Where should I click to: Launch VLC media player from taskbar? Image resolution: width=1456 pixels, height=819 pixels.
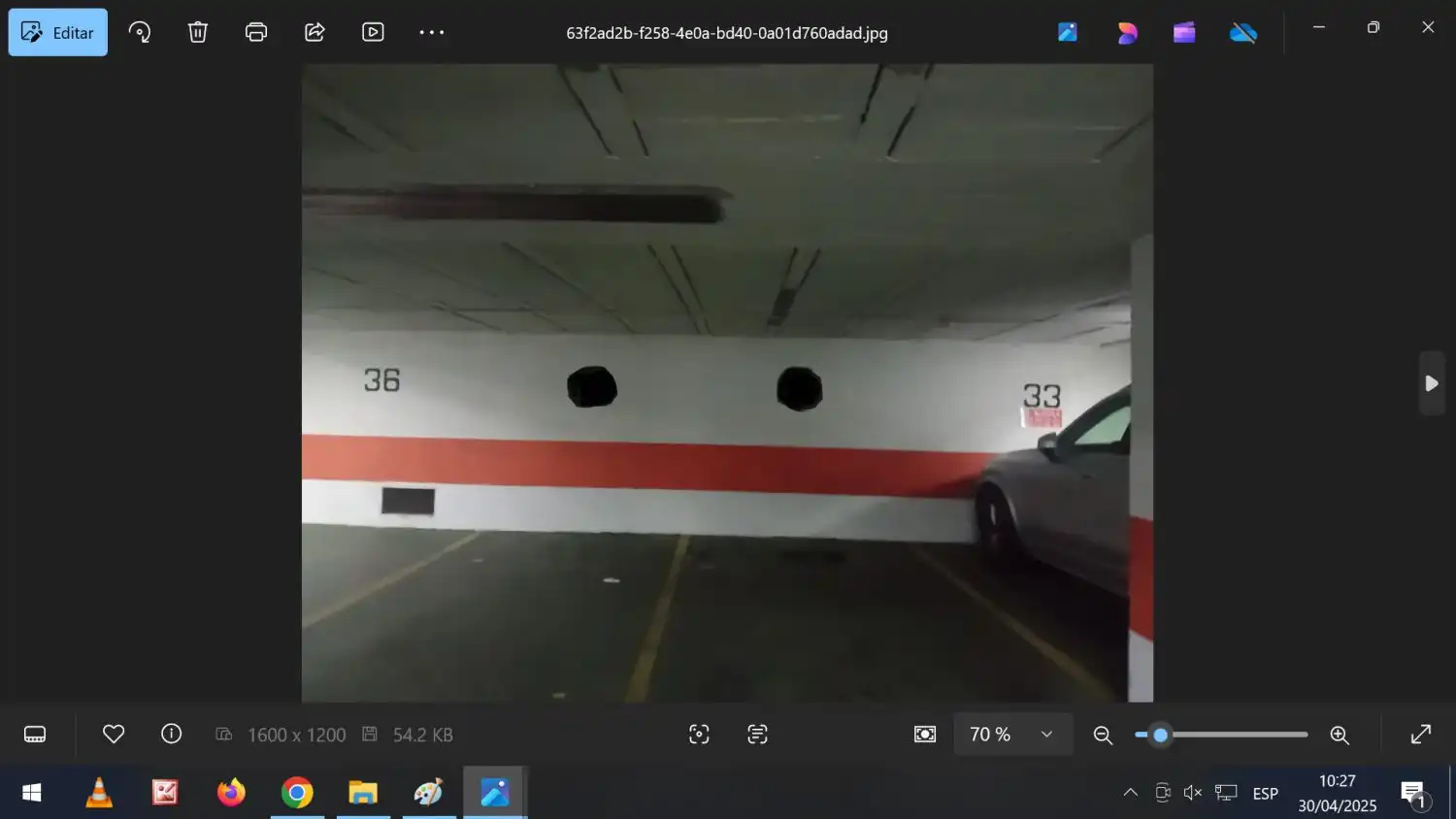tap(99, 793)
